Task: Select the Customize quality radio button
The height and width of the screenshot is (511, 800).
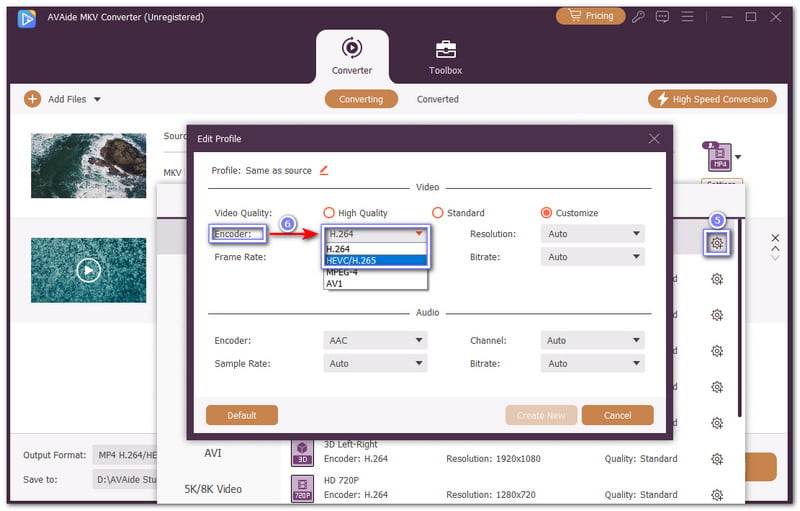Action: pyautogui.click(x=546, y=213)
